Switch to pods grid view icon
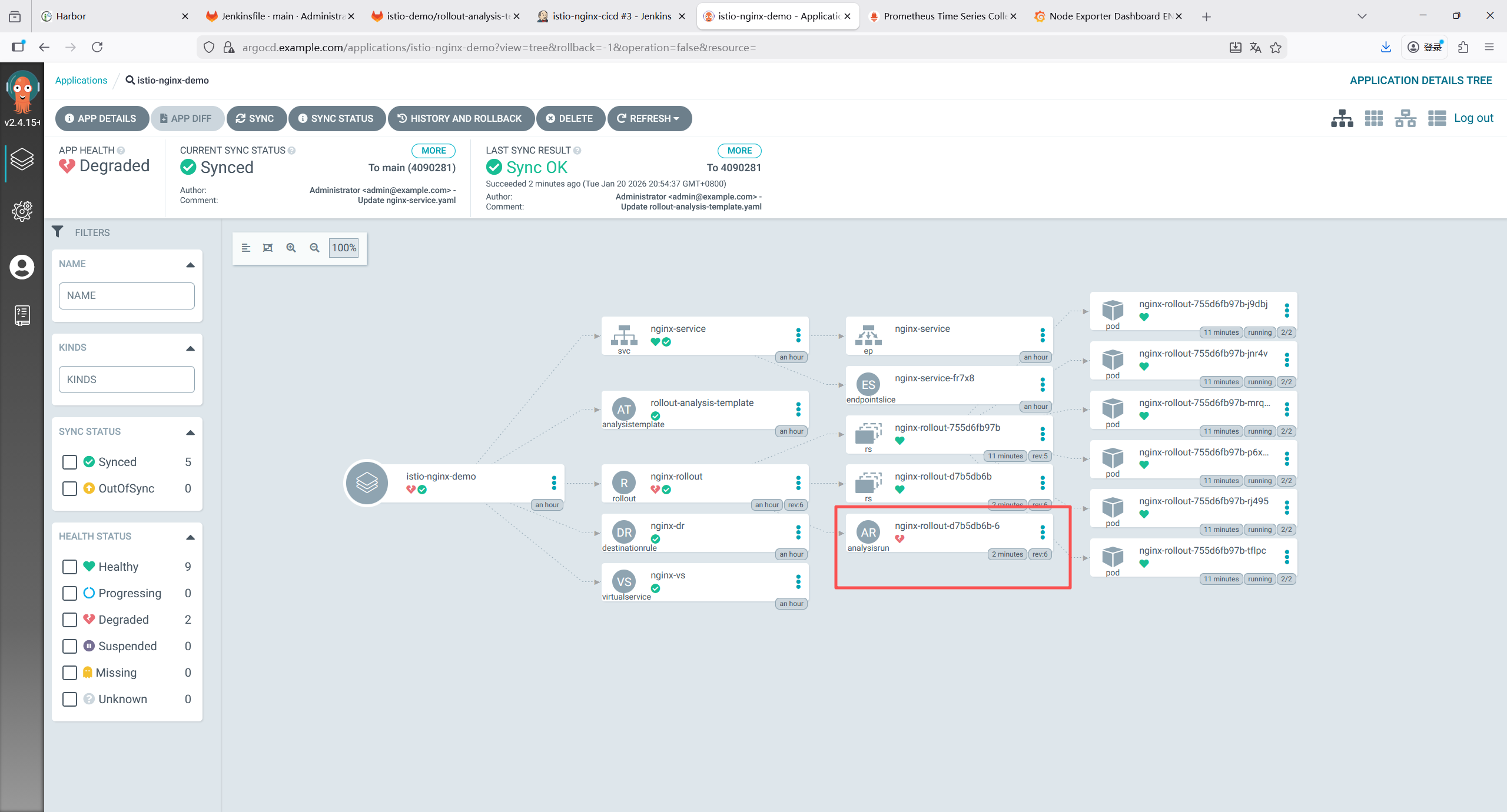The width and height of the screenshot is (1507, 812). coord(1373,118)
